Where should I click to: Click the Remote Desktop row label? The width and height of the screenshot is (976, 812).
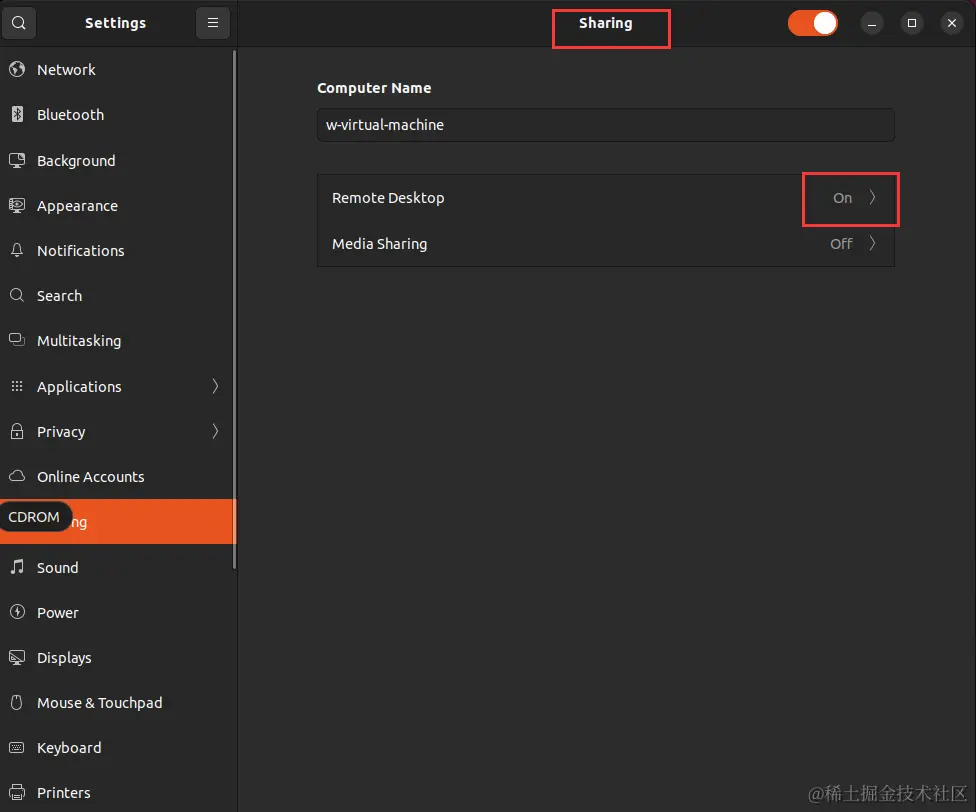coord(388,198)
